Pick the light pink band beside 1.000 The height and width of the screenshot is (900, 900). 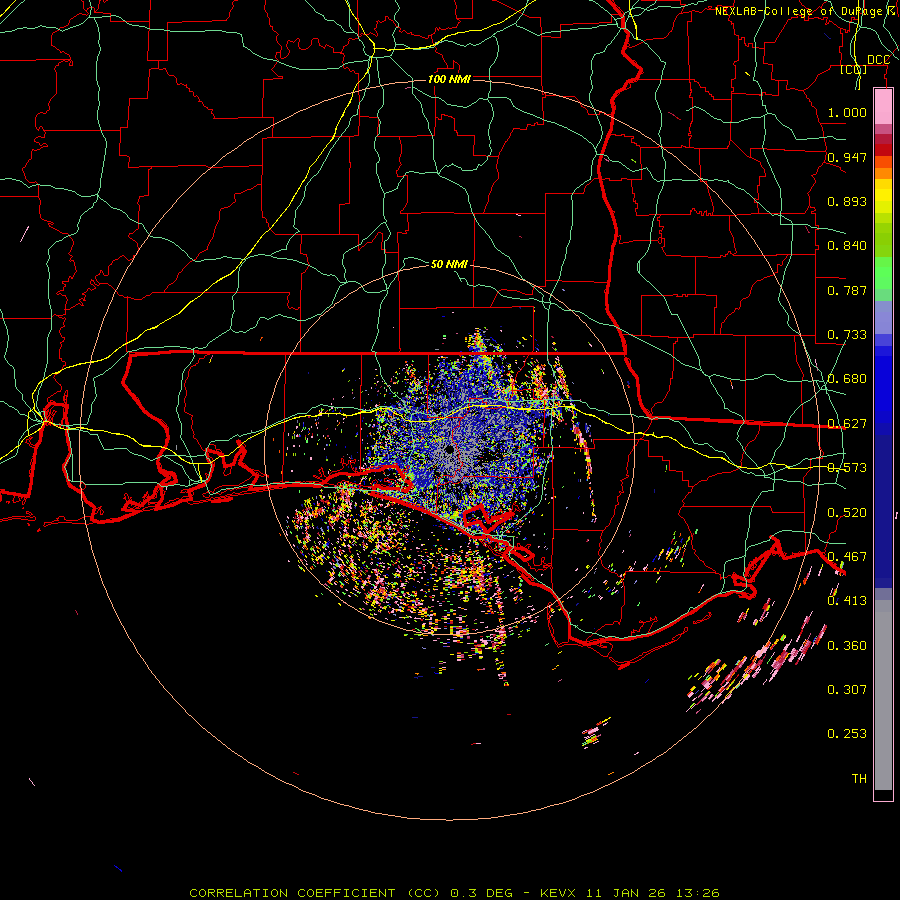click(883, 107)
